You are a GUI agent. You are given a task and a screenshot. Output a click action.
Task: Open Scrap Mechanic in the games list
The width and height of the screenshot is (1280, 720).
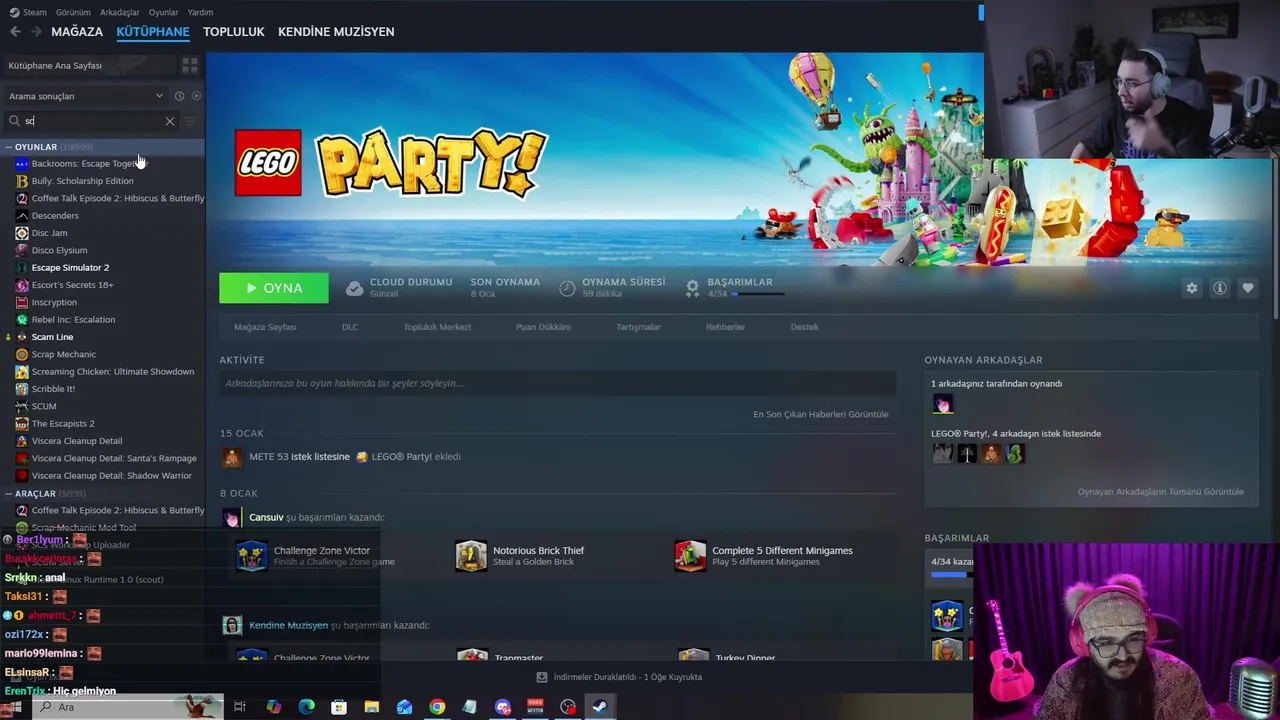click(63, 354)
